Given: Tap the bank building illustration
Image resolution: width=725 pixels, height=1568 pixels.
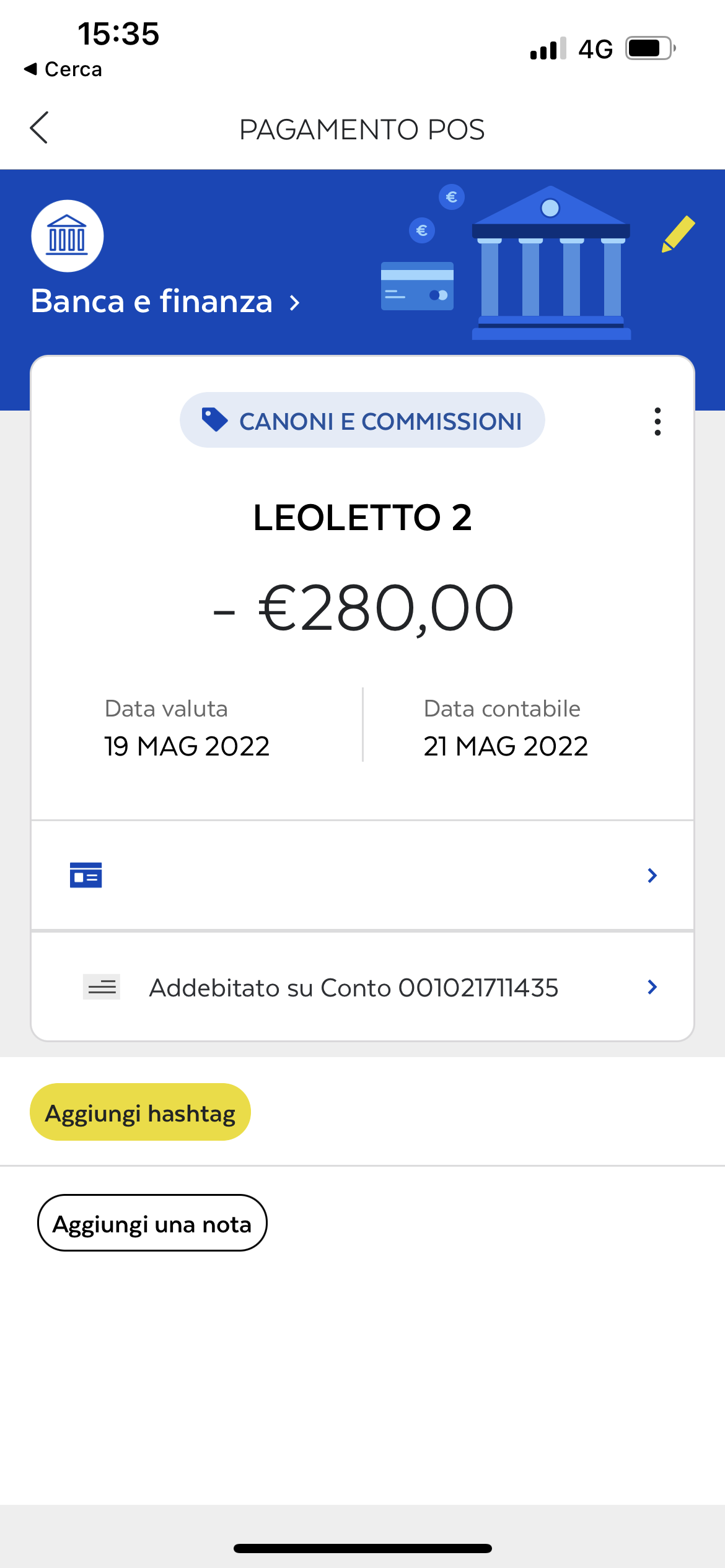Looking at the screenshot, I should pos(551,263).
